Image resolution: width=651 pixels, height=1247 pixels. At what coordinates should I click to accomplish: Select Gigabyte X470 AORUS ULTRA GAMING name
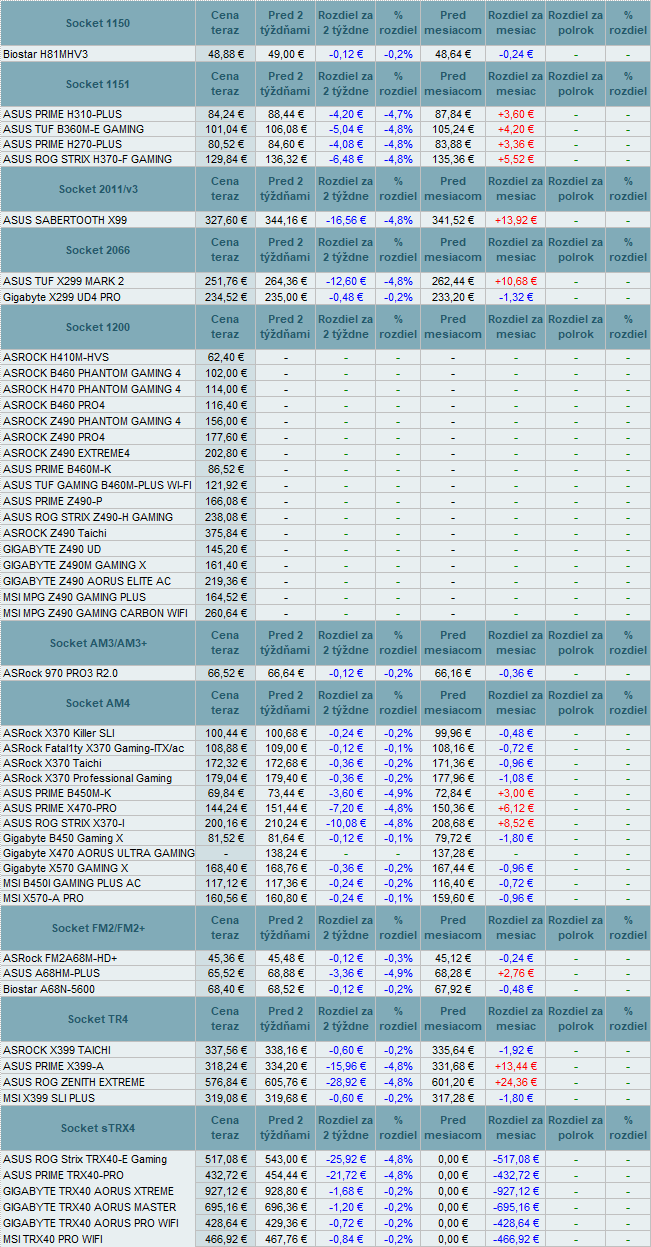pyautogui.click(x=99, y=853)
